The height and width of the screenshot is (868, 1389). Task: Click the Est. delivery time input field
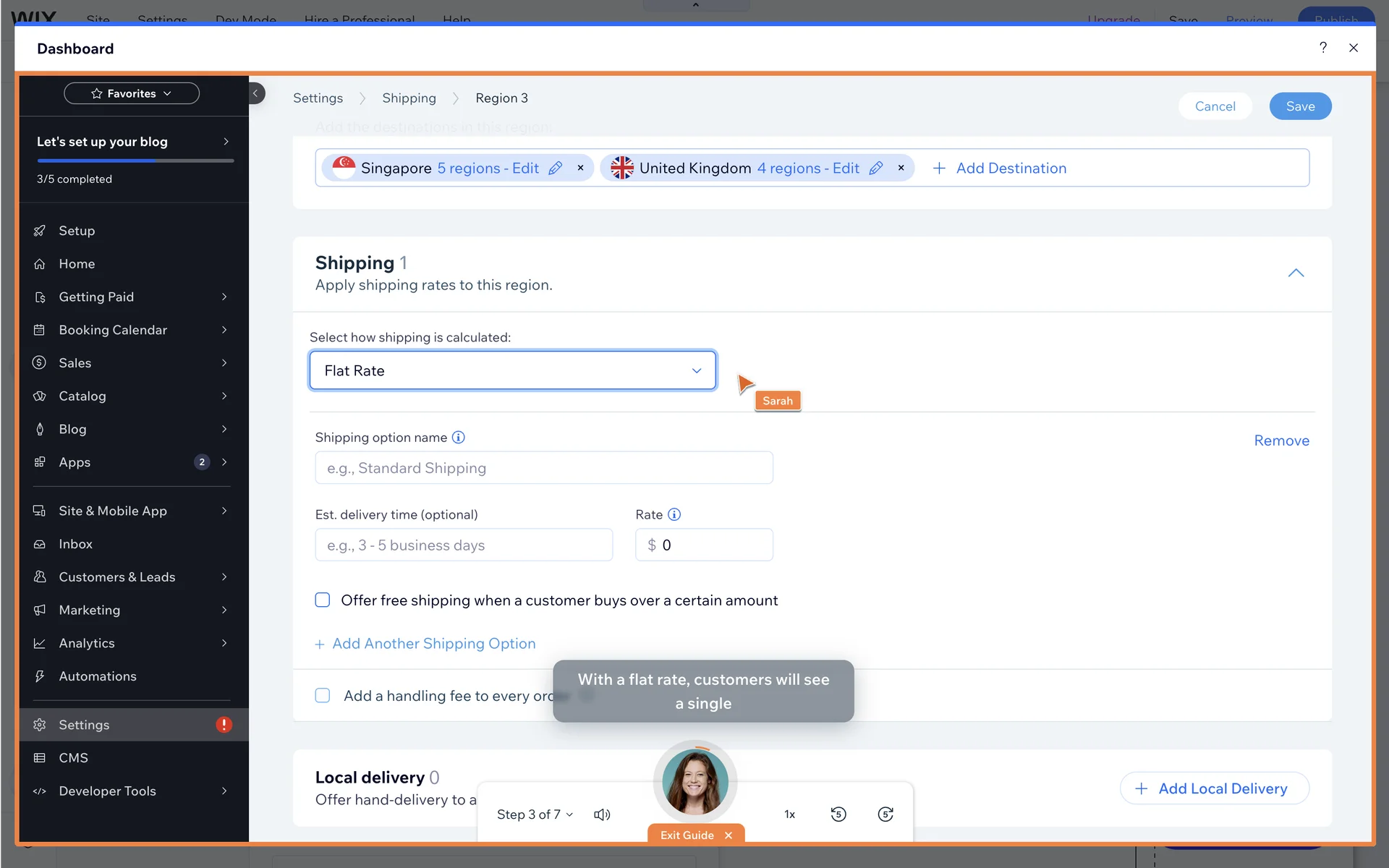point(464,545)
